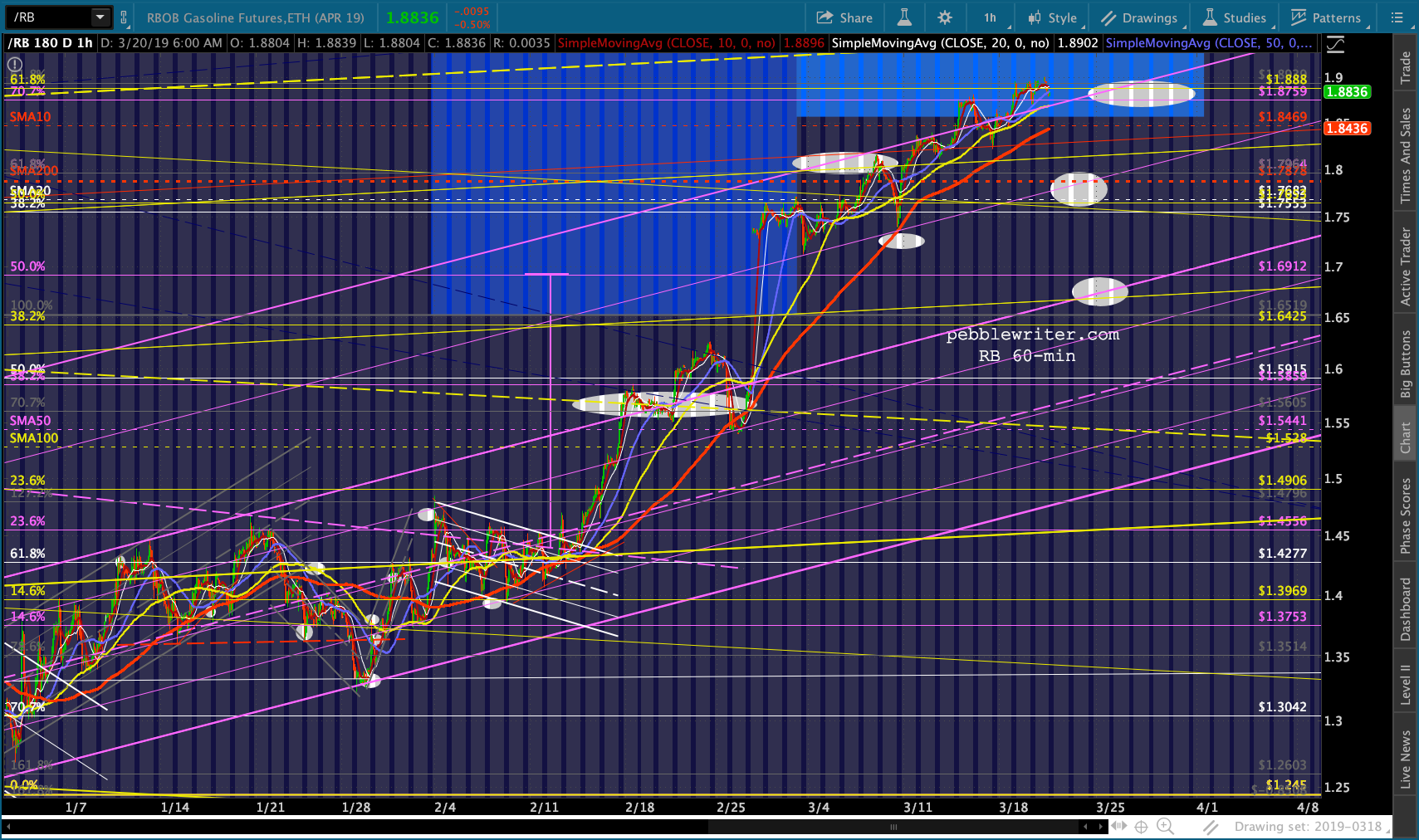Click the 'O: 1.8804' open value
This screenshot has height=840, width=1419.
[260, 43]
